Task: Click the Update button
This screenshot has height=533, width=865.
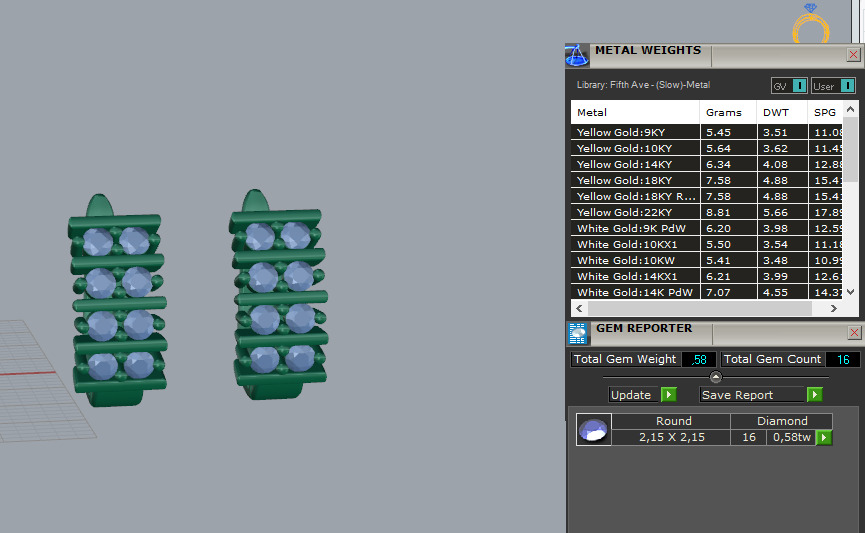Action: [634, 395]
